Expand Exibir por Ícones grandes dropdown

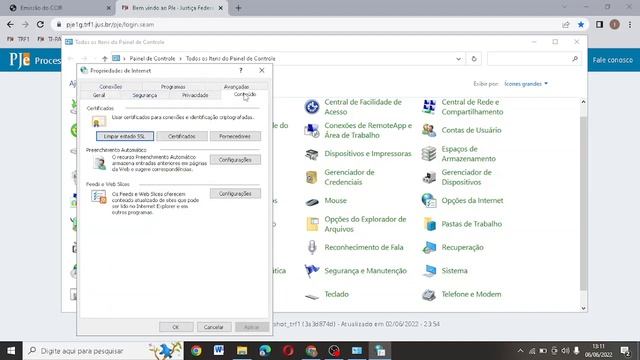click(x=526, y=84)
